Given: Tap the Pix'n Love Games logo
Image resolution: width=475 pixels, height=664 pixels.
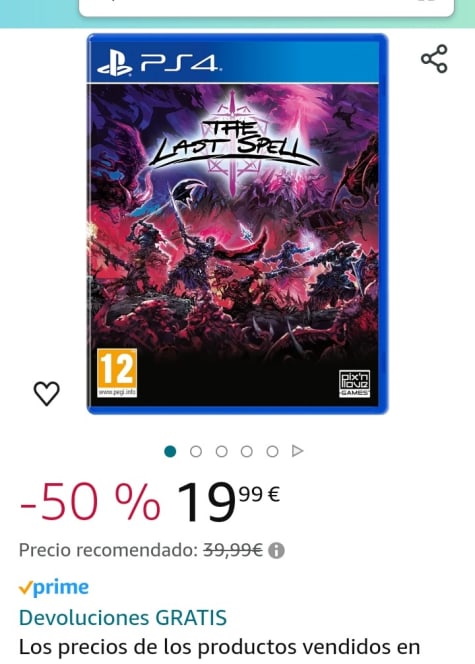Looking at the screenshot, I should pyautogui.click(x=354, y=384).
